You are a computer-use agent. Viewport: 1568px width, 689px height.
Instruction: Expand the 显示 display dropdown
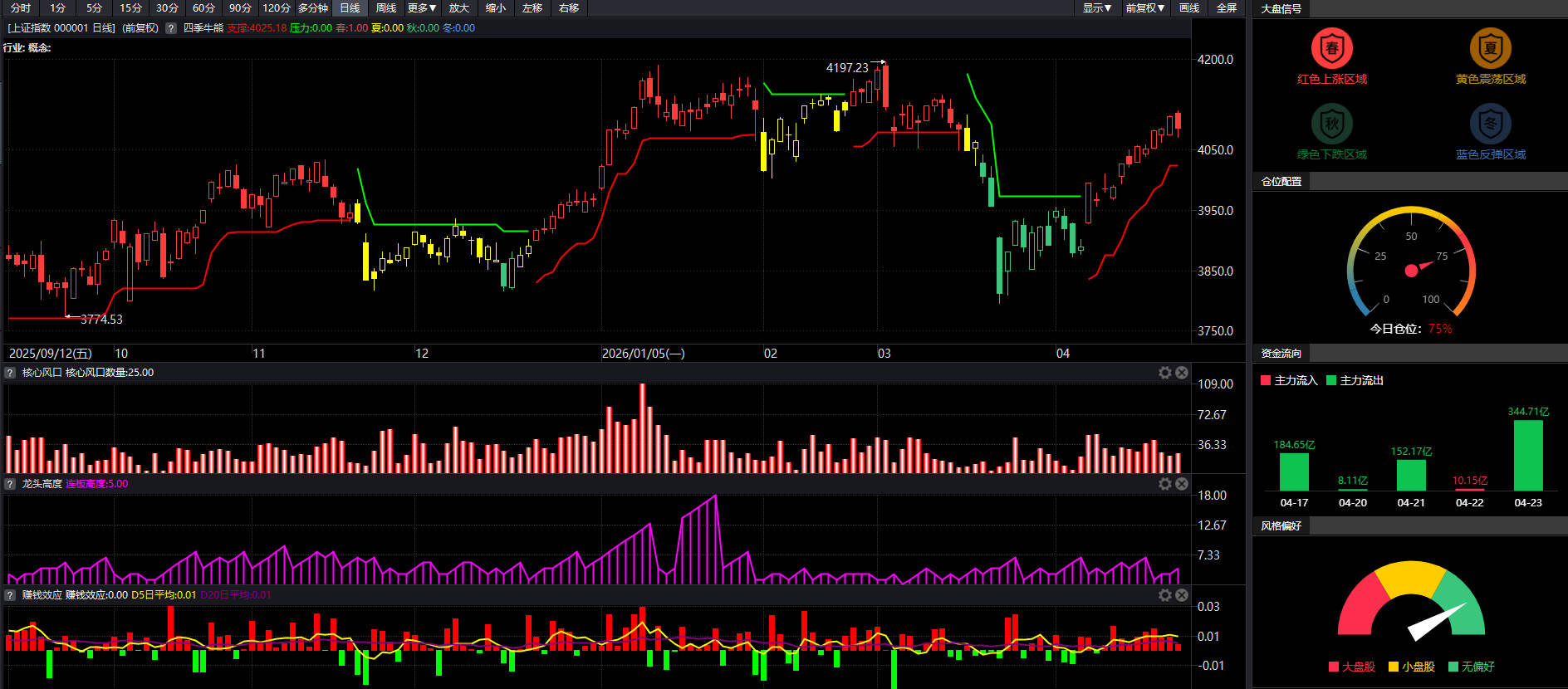[x=1097, y=8]
